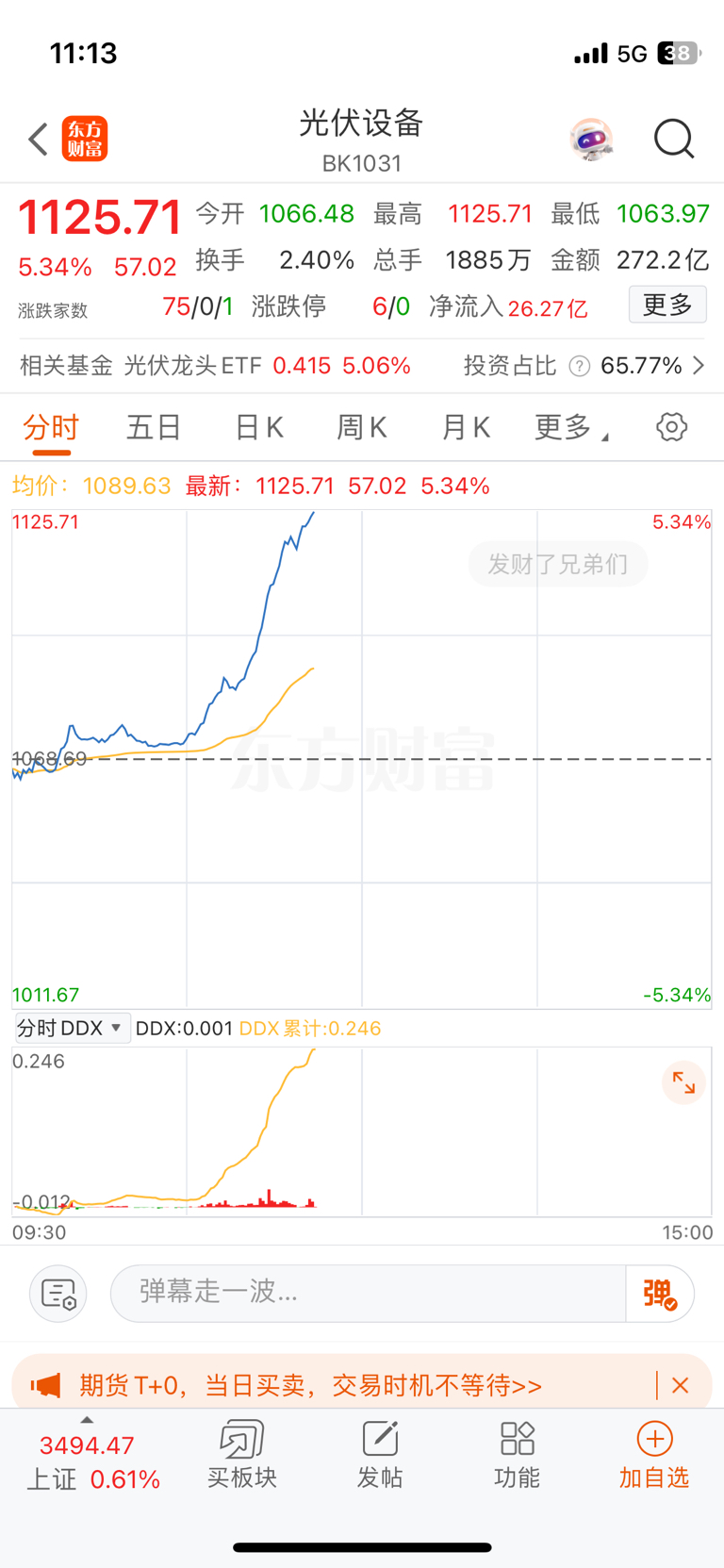The width and height of the screenshot is (724, 1568).
Task: Open the robot assistant avatar
Action: coord(592,140)
